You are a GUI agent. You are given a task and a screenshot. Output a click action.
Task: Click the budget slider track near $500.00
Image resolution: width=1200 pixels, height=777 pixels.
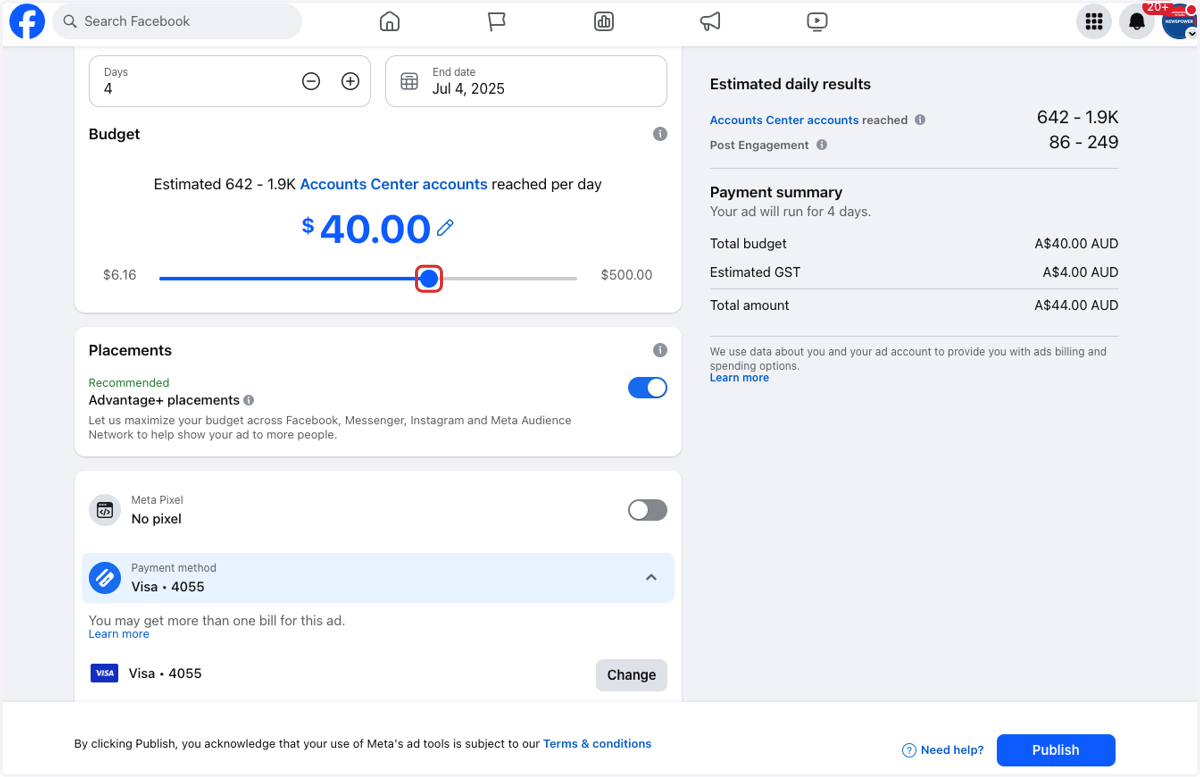(x=568, y=278)
